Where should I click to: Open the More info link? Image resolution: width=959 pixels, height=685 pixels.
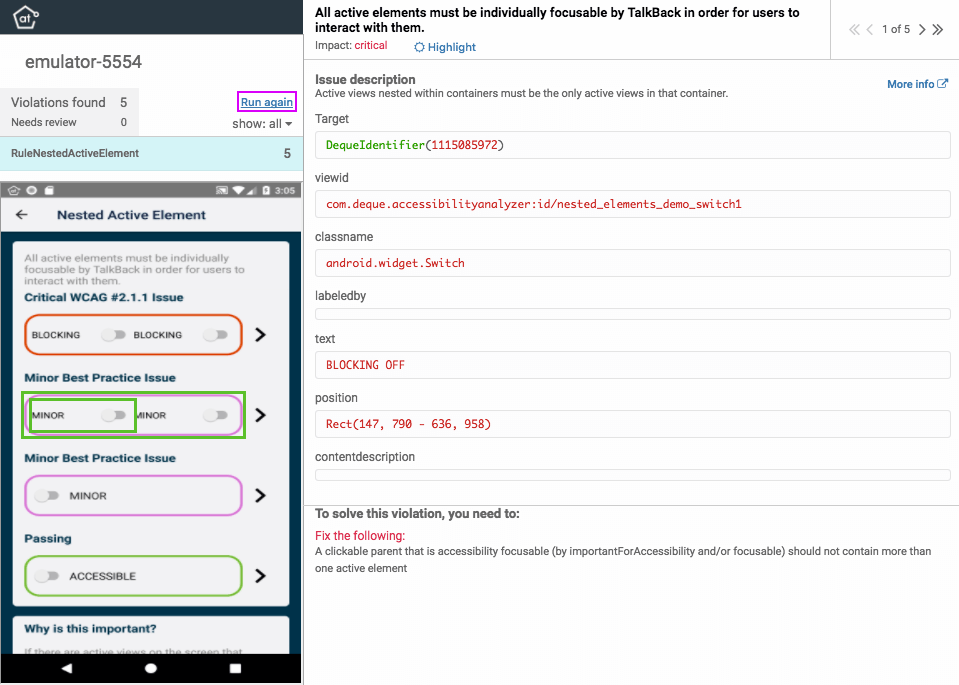(x=910, y=83)
